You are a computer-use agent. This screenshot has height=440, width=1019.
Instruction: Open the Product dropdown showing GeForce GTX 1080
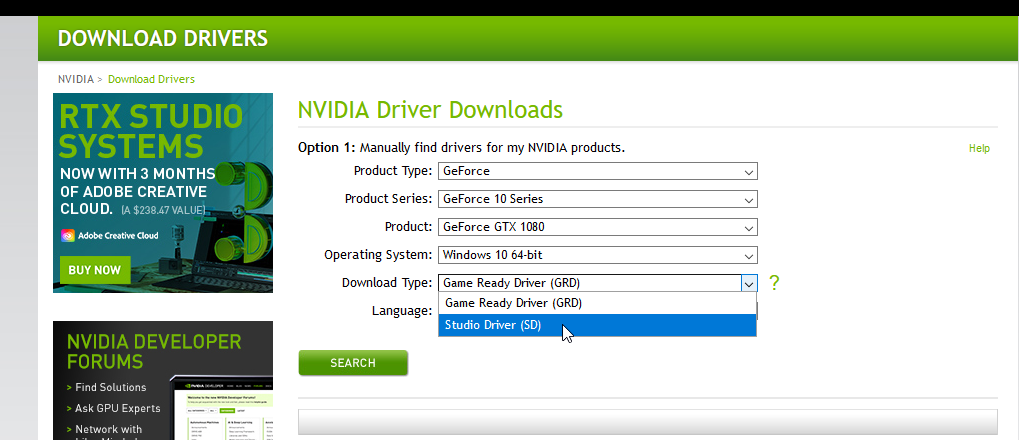(597, 227)
